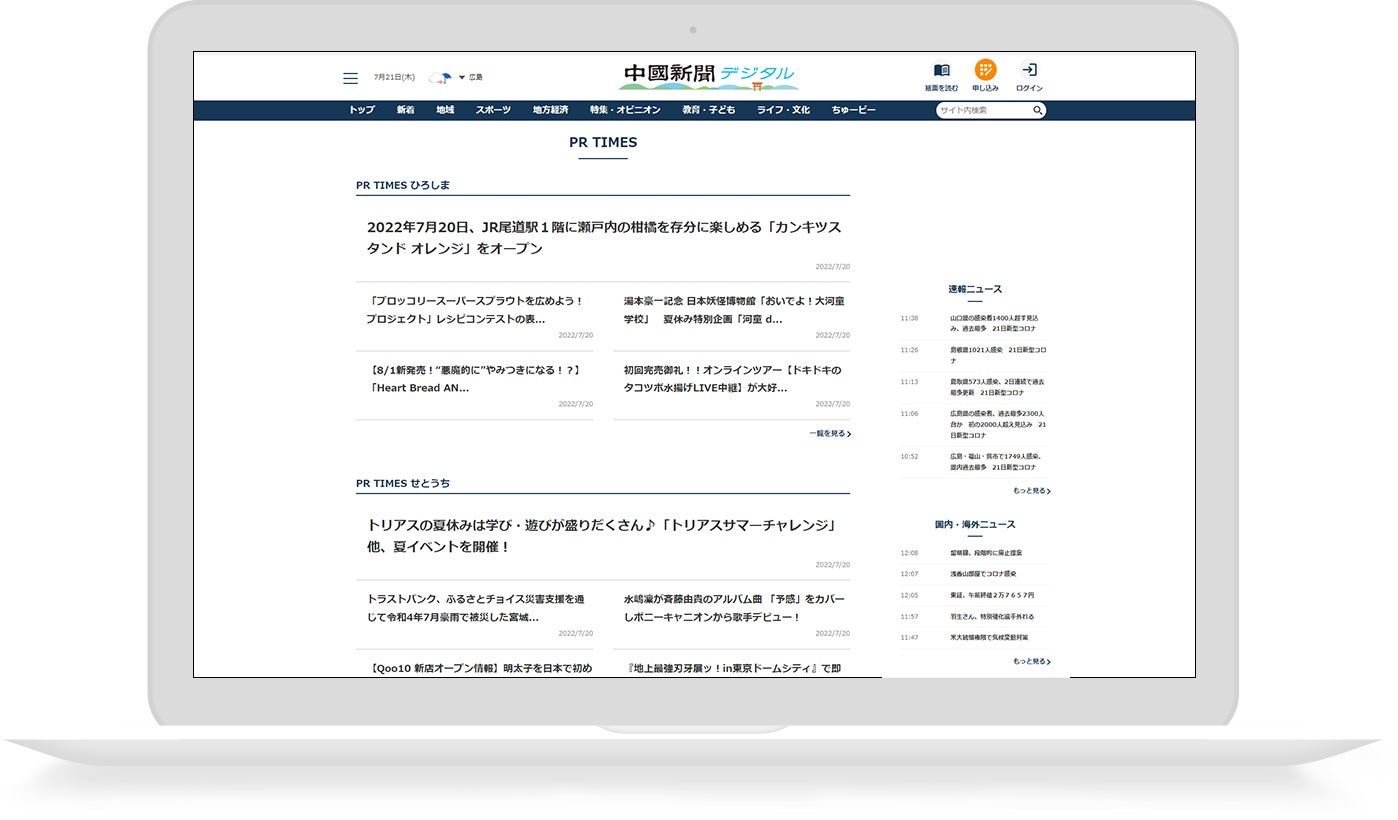This screenshot has width=1398, height=820.
Task: Focus the サイト内検索 search field
Action: pos(984,110)
